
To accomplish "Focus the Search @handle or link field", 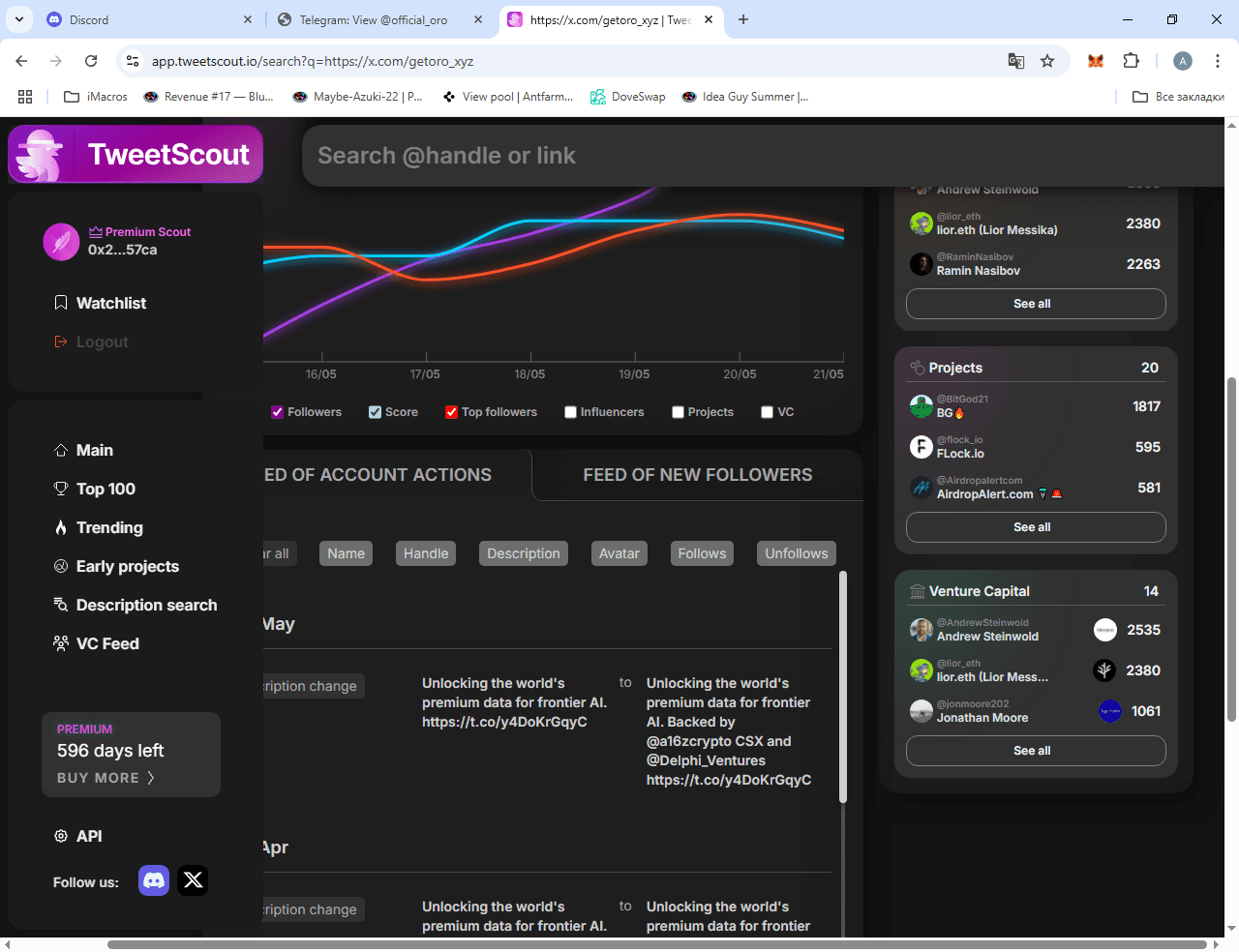I will click(x=765, y=155).
